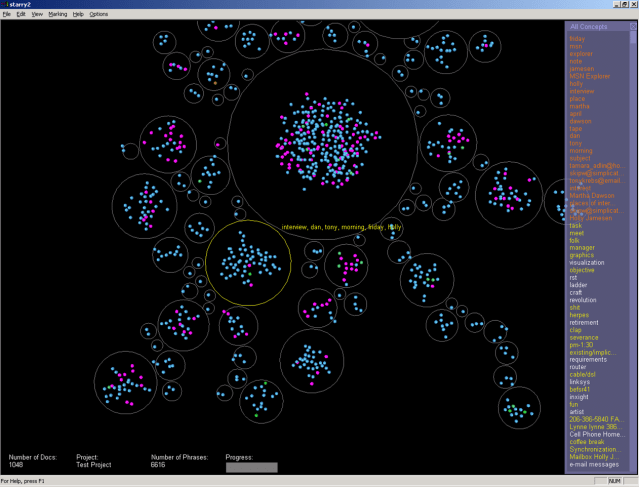639x487 pixels.
Task: Click the Progress bar indicator
Action: point(251,466)
